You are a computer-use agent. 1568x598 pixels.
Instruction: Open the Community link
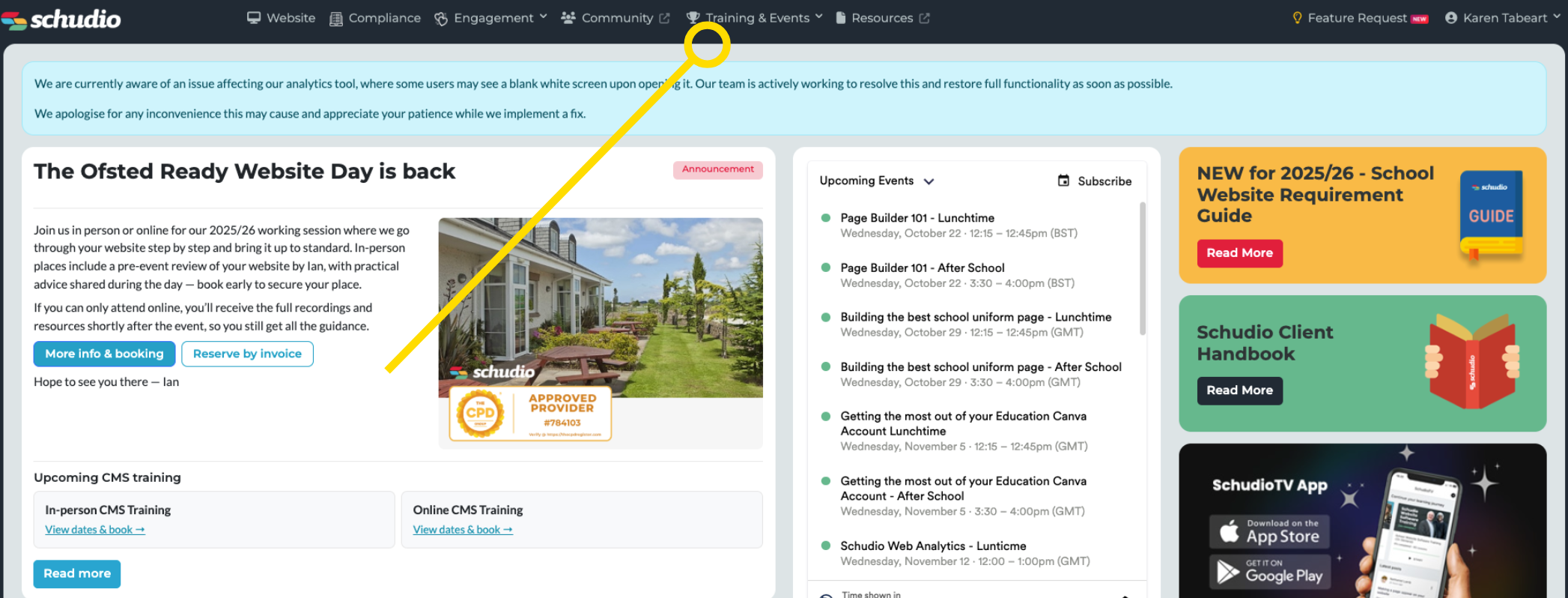[x=617, y=18]
